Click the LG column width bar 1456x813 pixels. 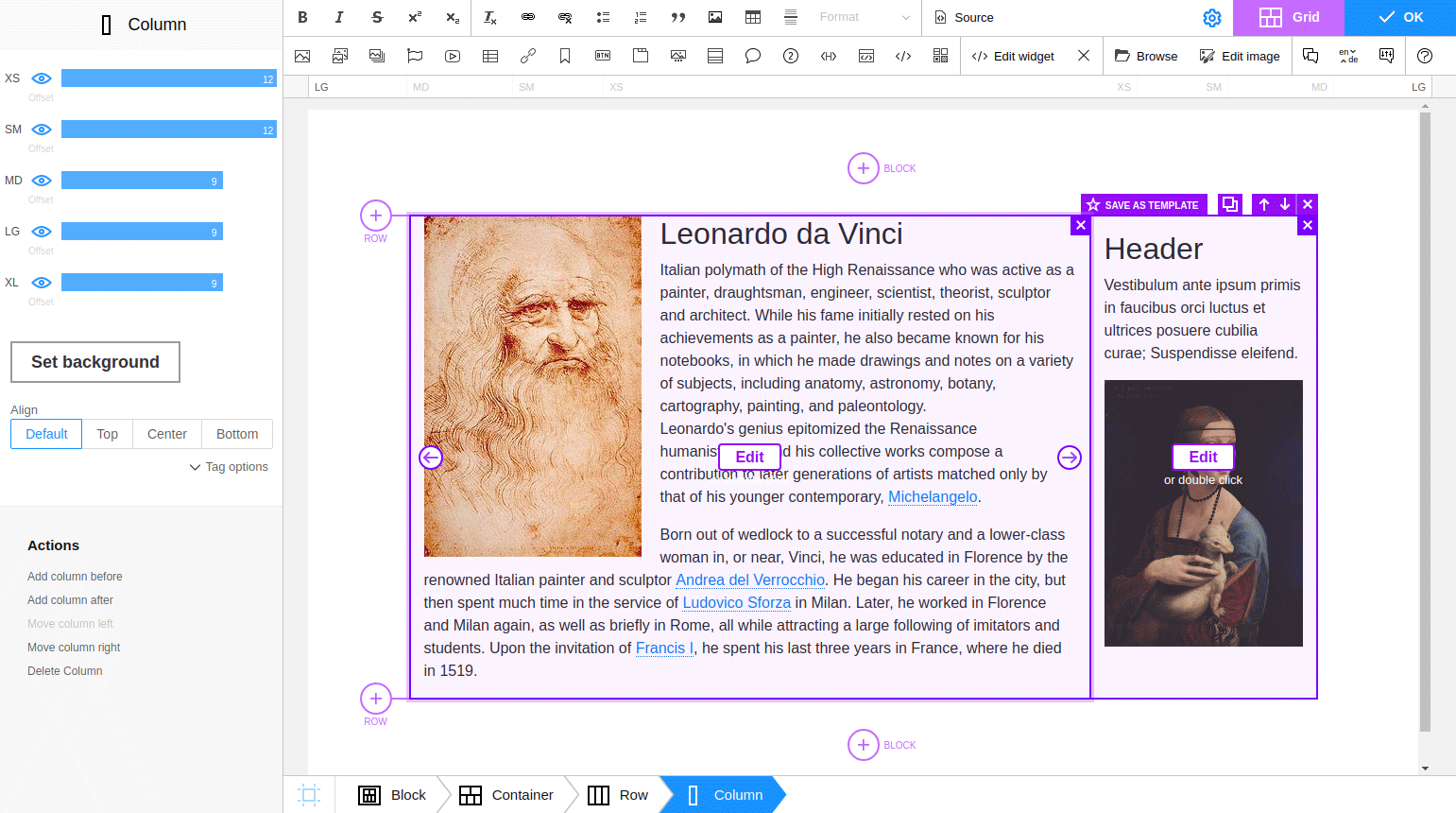(x=142, y=232)
